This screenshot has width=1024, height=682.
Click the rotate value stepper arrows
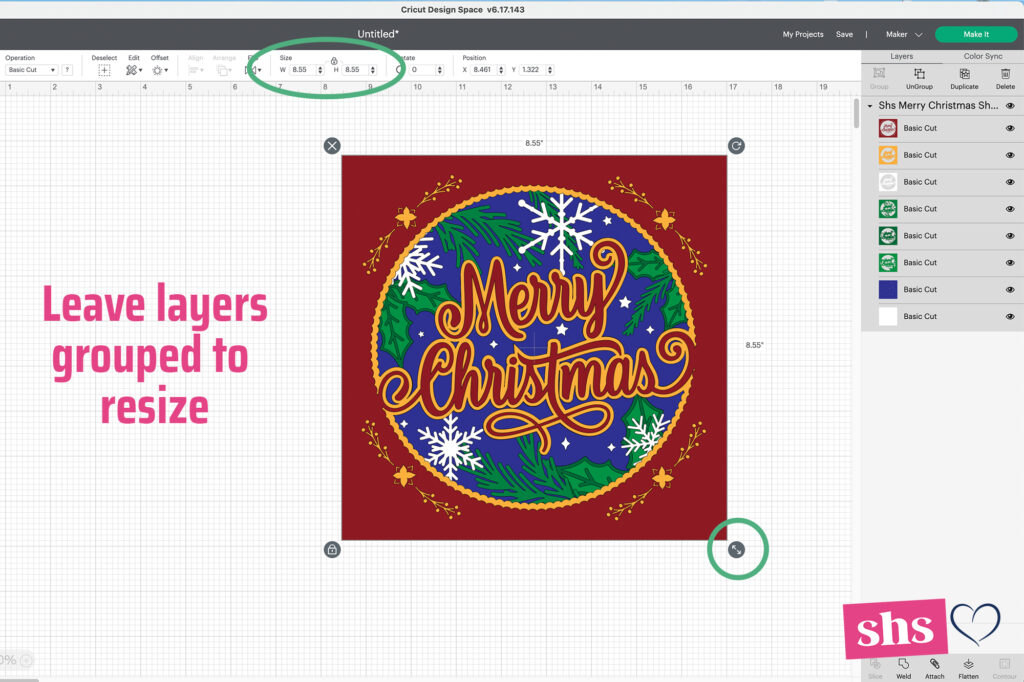click(440, 70)
